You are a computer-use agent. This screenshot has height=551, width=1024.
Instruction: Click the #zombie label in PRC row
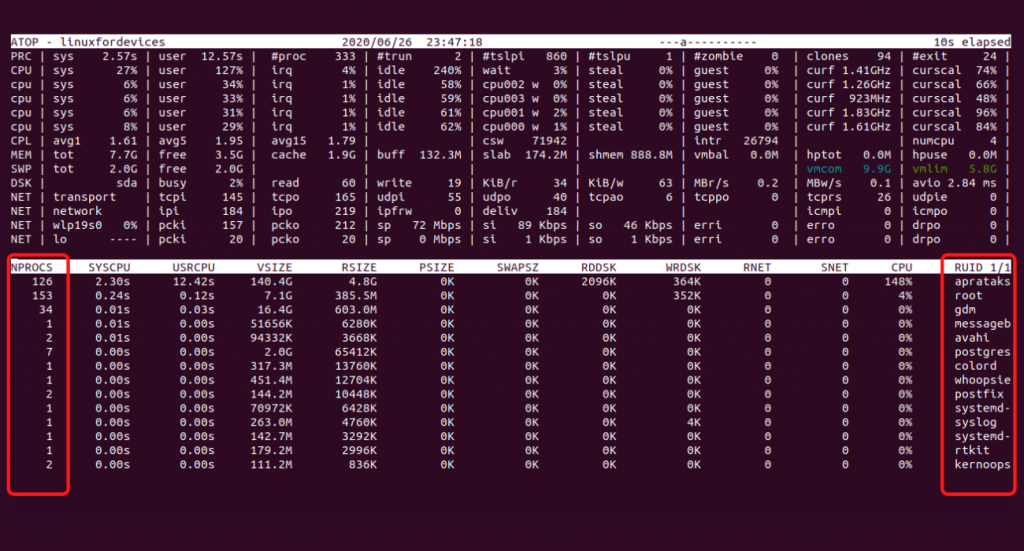(x=718, y=56)
